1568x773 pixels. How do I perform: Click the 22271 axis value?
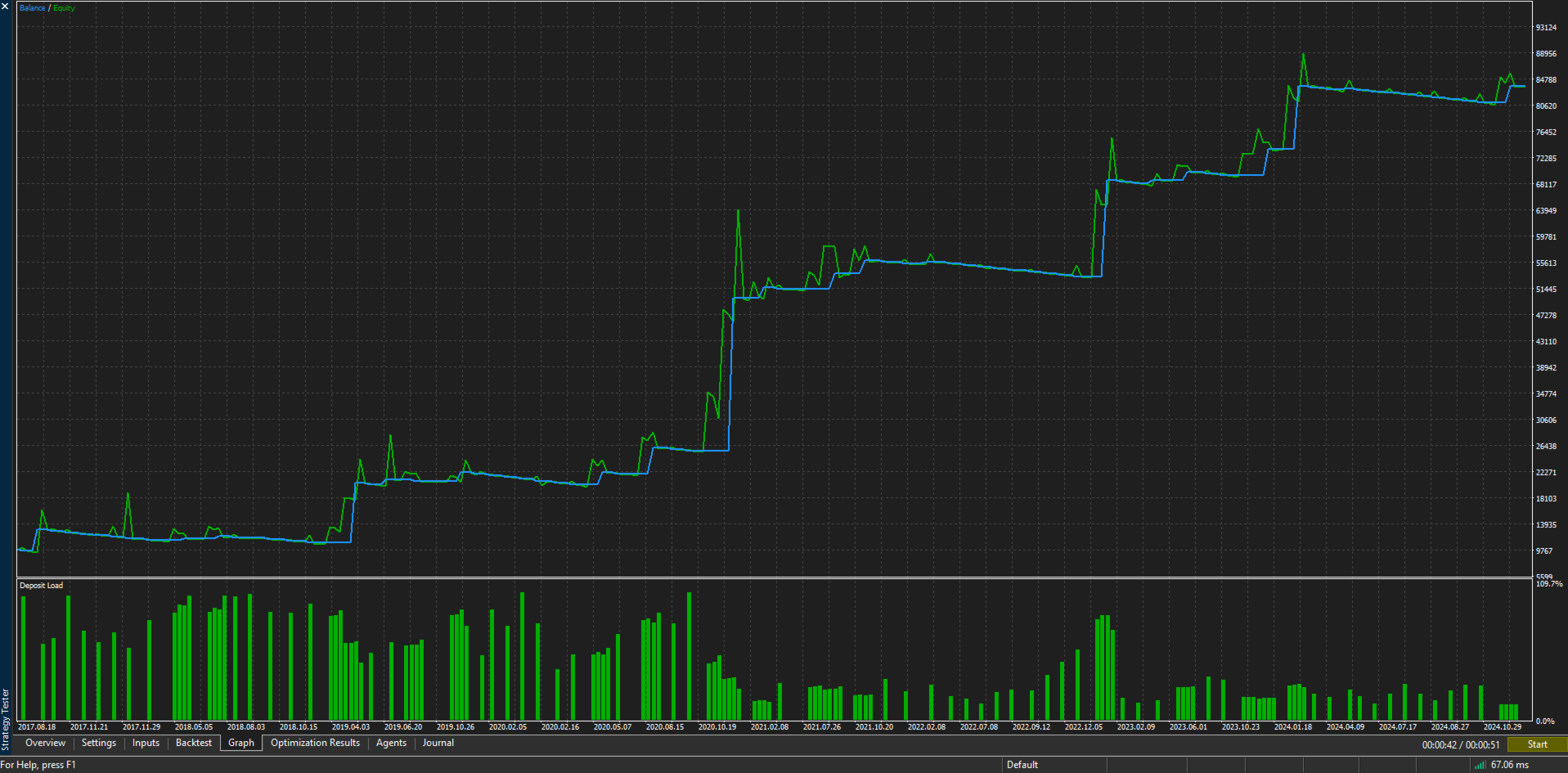(1546, 473)
